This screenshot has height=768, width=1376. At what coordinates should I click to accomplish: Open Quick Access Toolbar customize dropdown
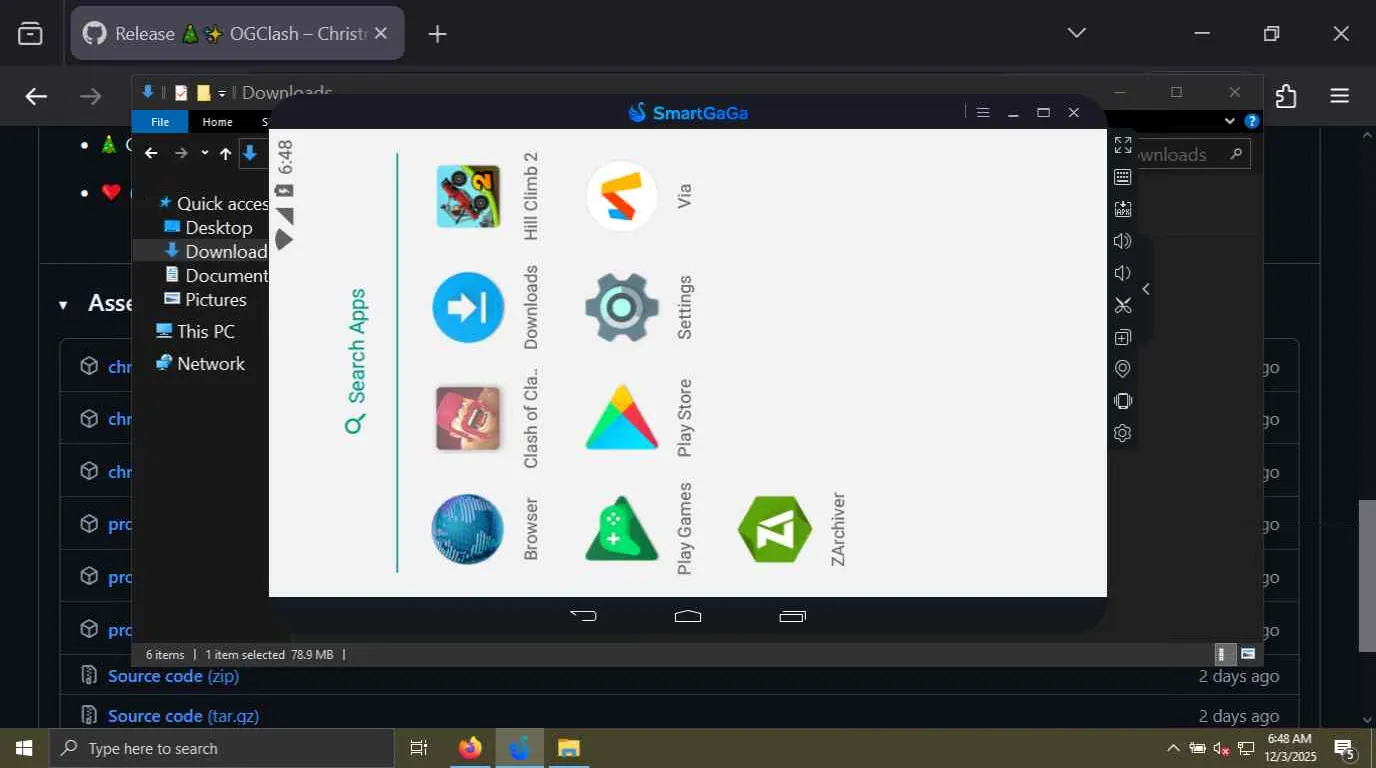222,93
